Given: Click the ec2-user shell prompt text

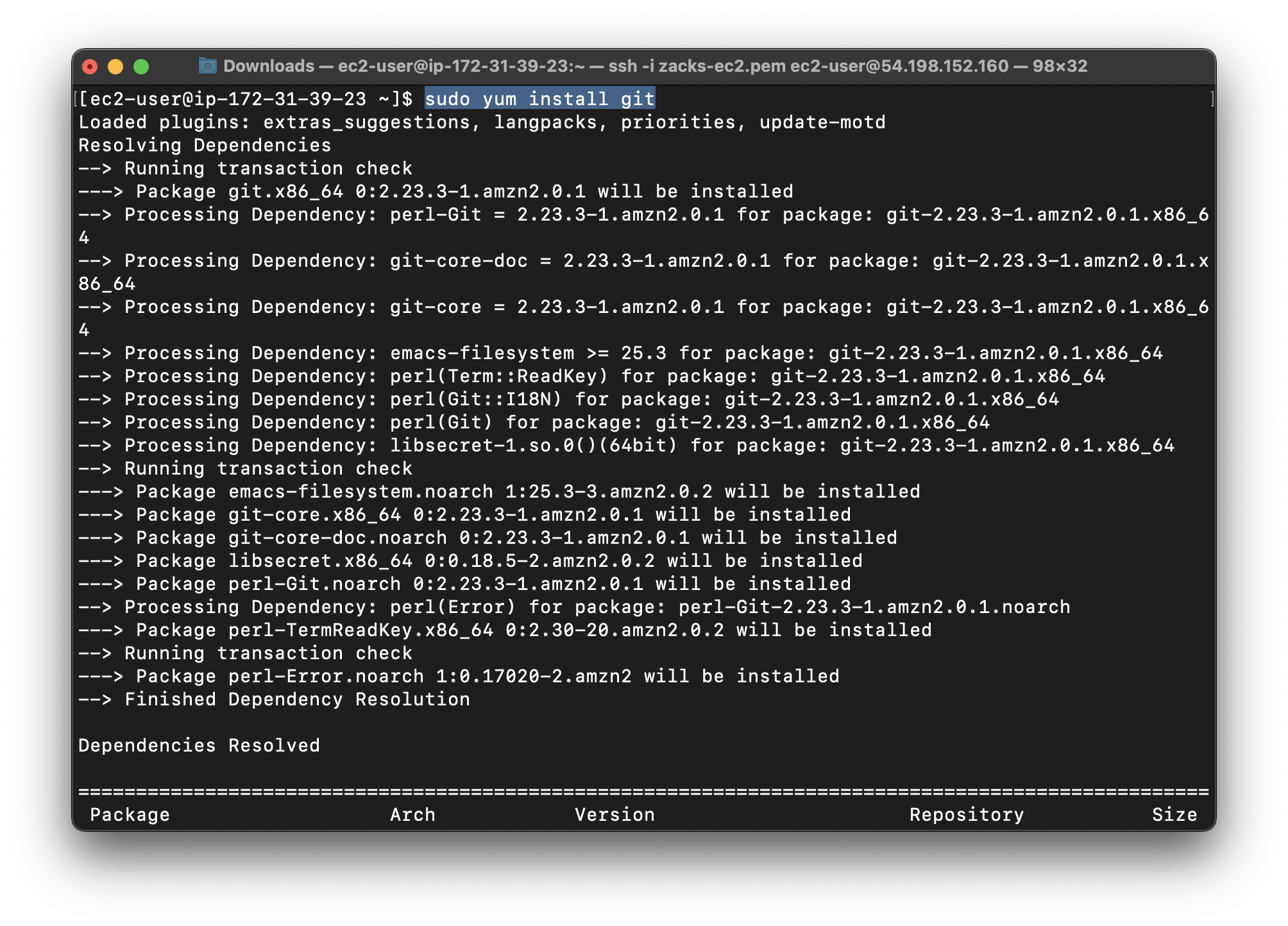Looking at the screenshot, I should pos(244,99).
